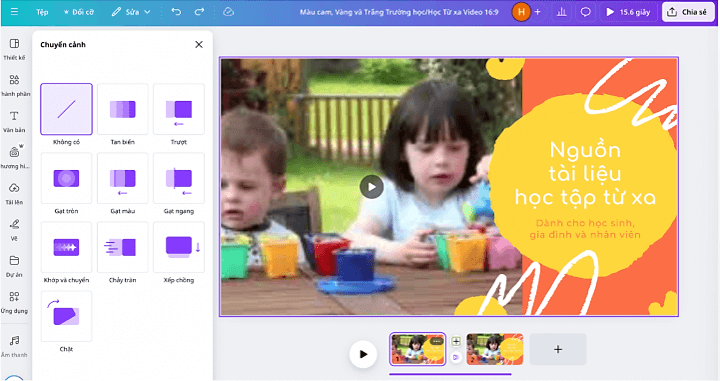Open the Thành phần elements tab
The width and height of the screenshot is (720, 381).
[14, 85]
